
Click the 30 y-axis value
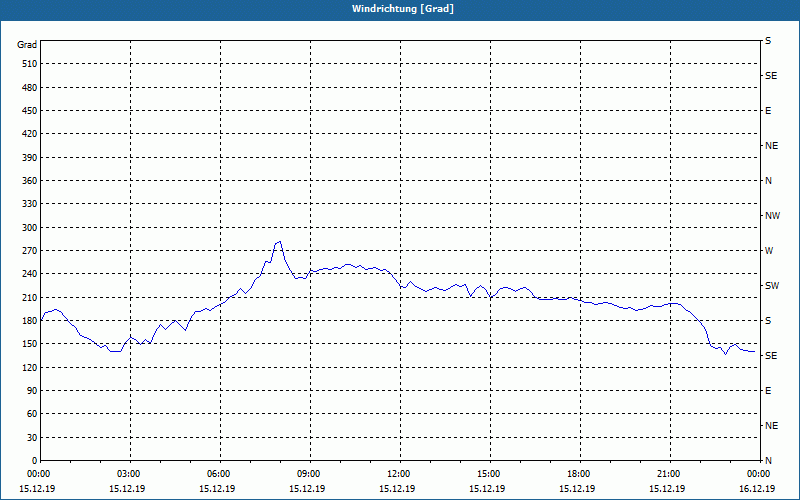tap(32, 438)
